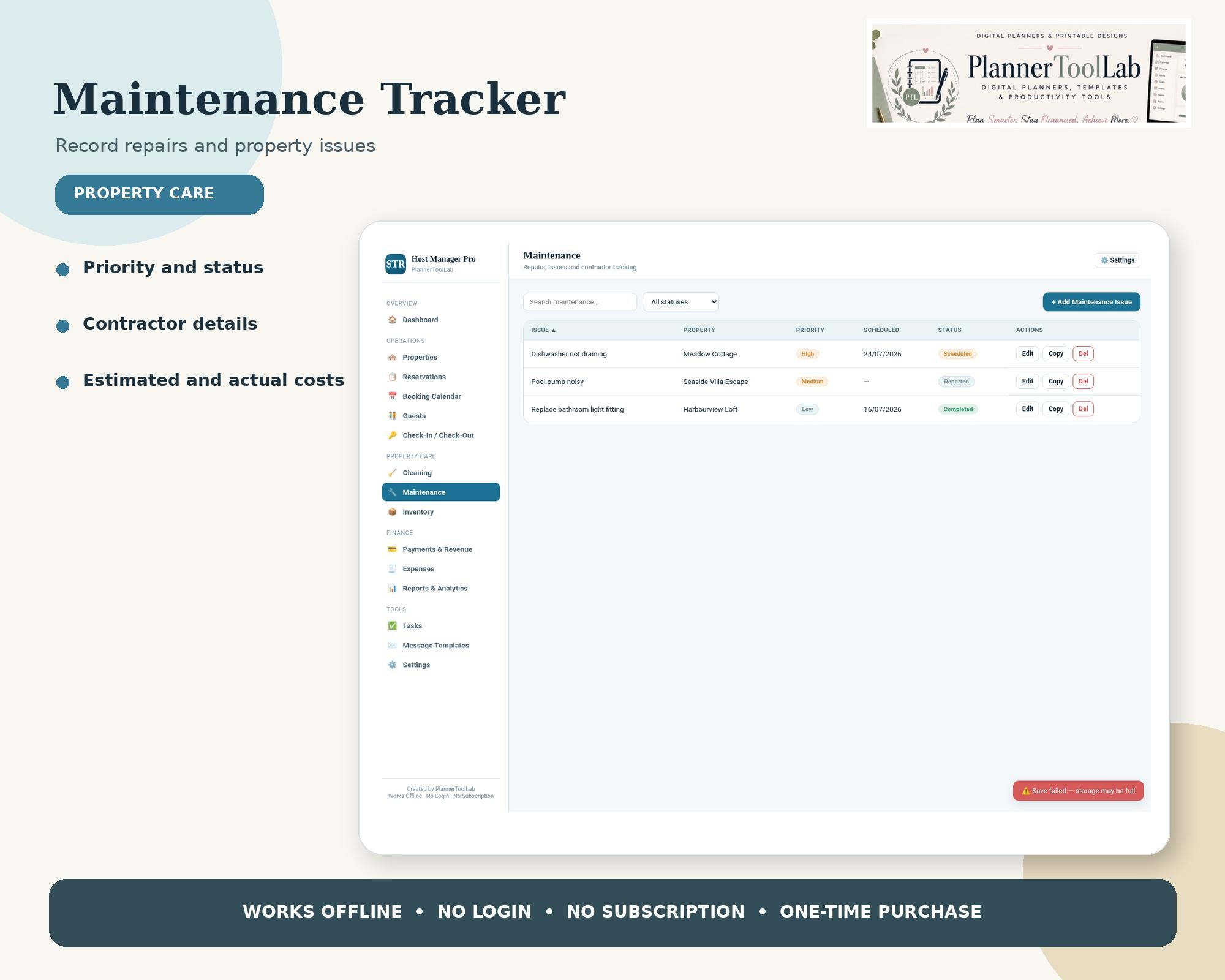Open Inventory box icon
The width and height of the screenshot is (1225, 980).
tap(392, 512)
